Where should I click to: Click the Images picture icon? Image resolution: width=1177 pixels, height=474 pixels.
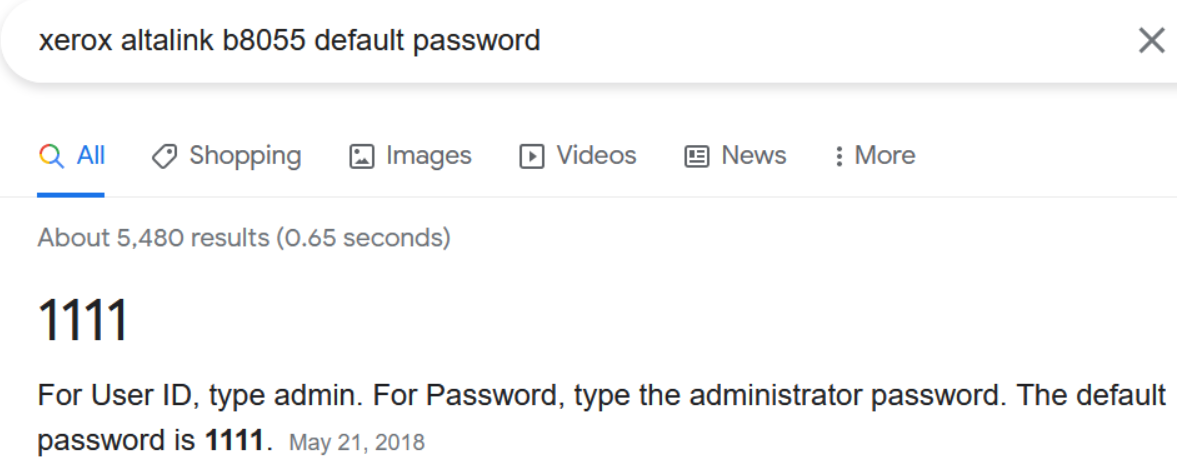pyautogui.click(x=361, y=156)
